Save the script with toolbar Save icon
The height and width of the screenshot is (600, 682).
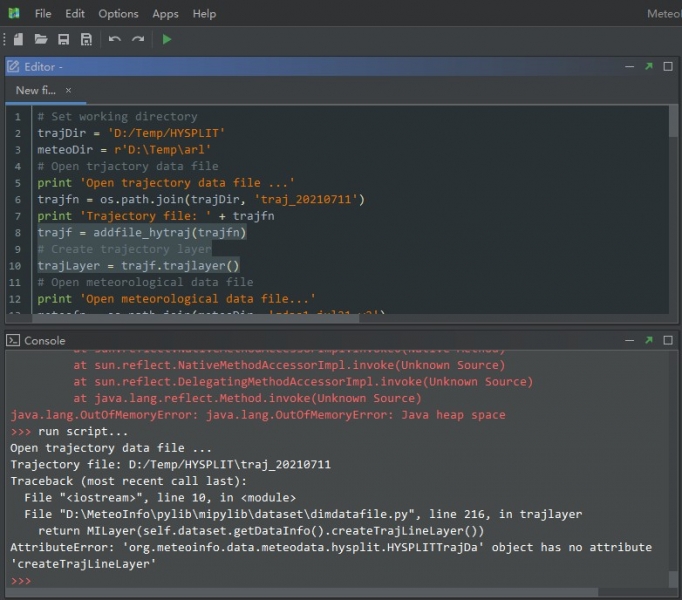[63, 39]
